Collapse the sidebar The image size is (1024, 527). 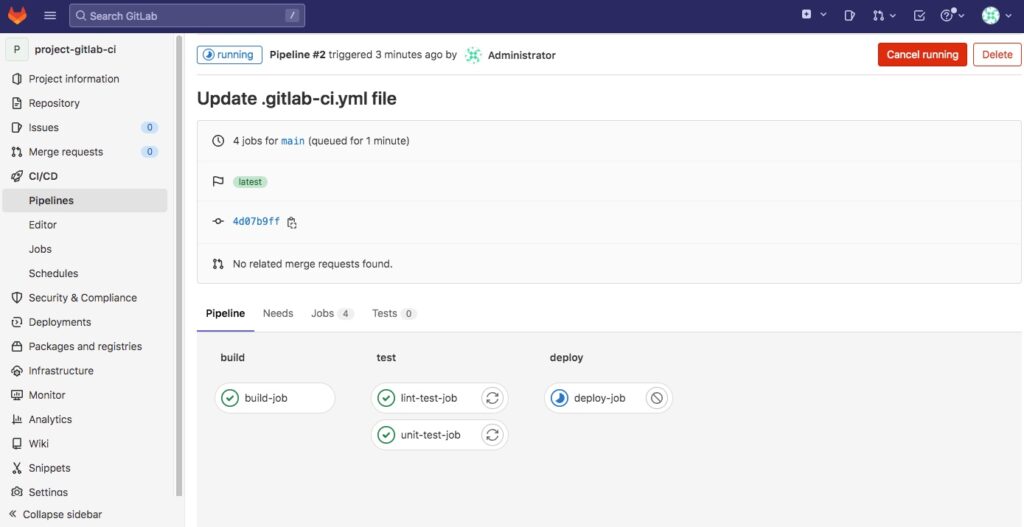[x=56, y=514]
